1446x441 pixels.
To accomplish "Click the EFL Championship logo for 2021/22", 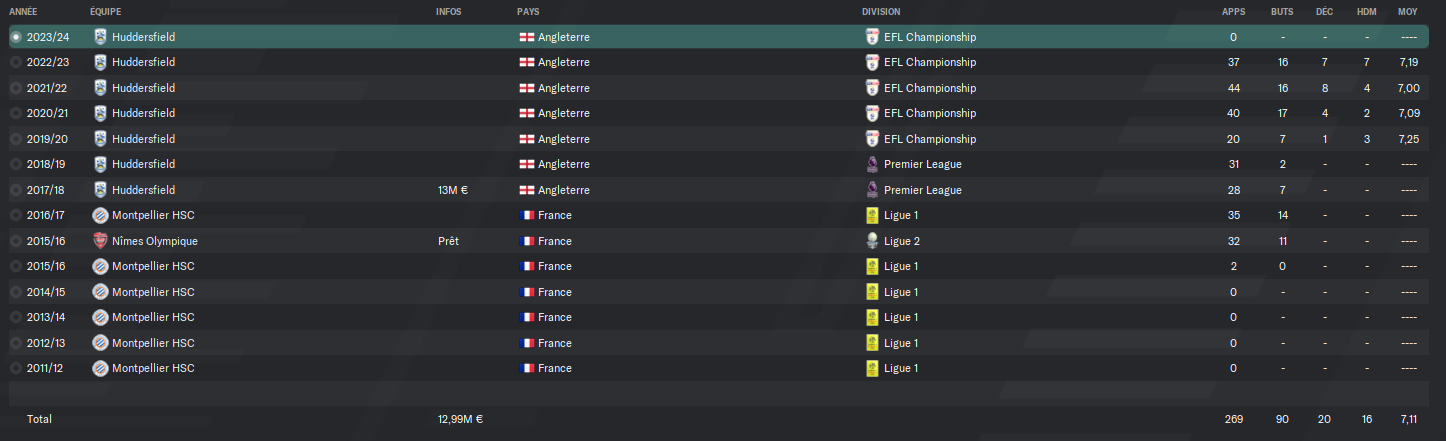I will [872, 88].
